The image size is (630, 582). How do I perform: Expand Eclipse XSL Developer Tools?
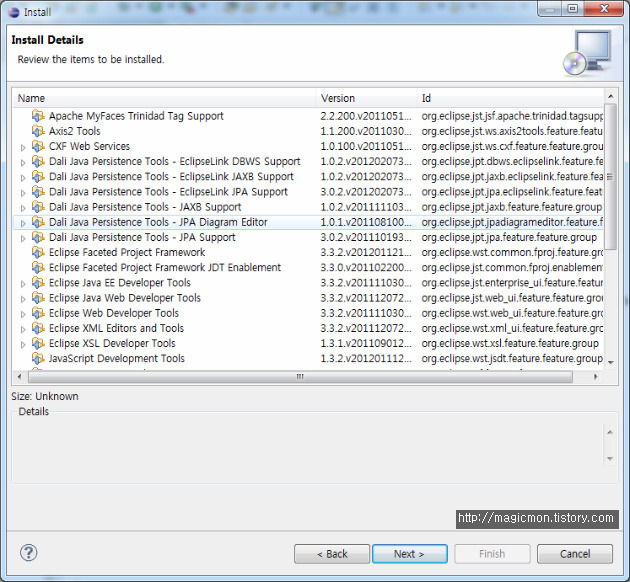pyautogui.click(x=23, y=345)
